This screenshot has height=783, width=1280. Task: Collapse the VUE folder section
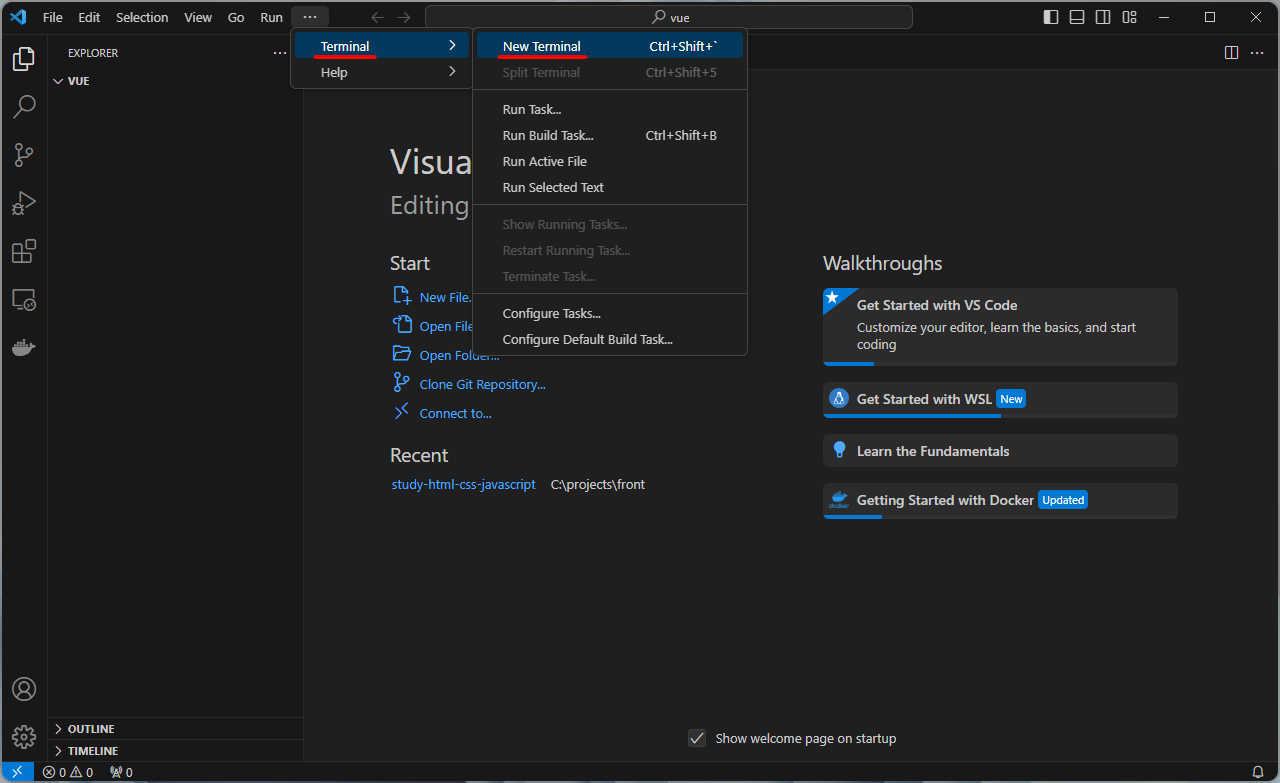(175, 81)
